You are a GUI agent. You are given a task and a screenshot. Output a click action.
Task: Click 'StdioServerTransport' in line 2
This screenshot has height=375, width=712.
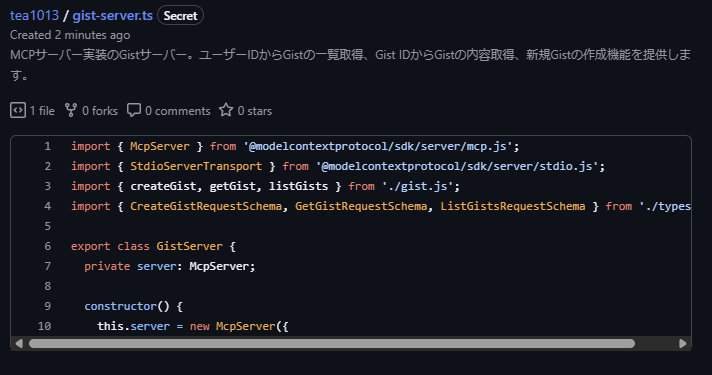[x=196, y=166]
